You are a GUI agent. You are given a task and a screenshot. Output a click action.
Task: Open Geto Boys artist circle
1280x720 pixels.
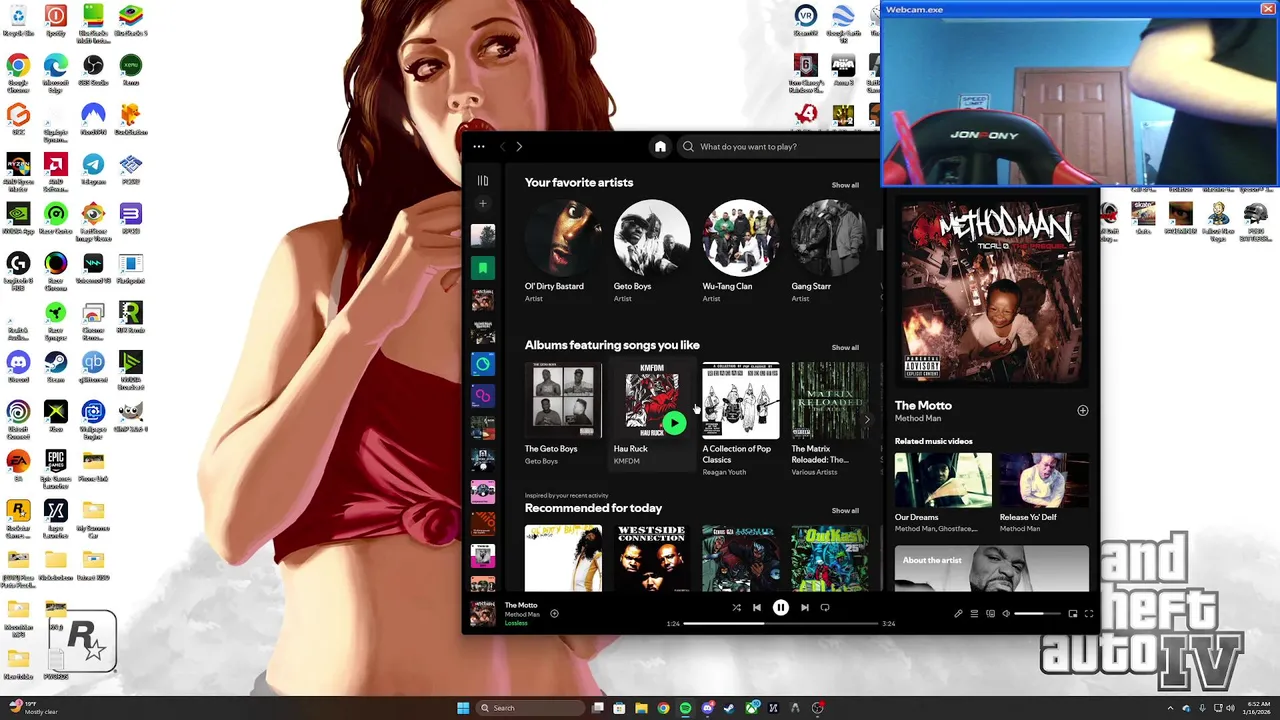[652, 238]
